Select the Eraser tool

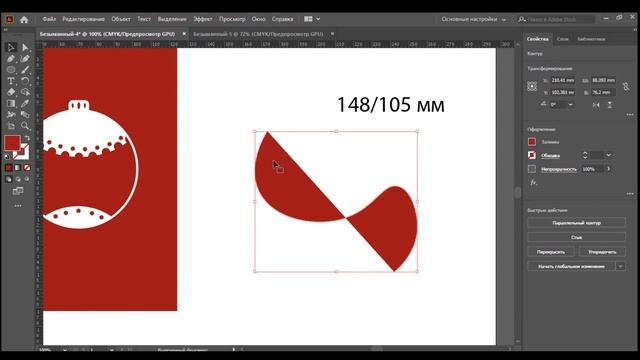[x=11, y=92]
